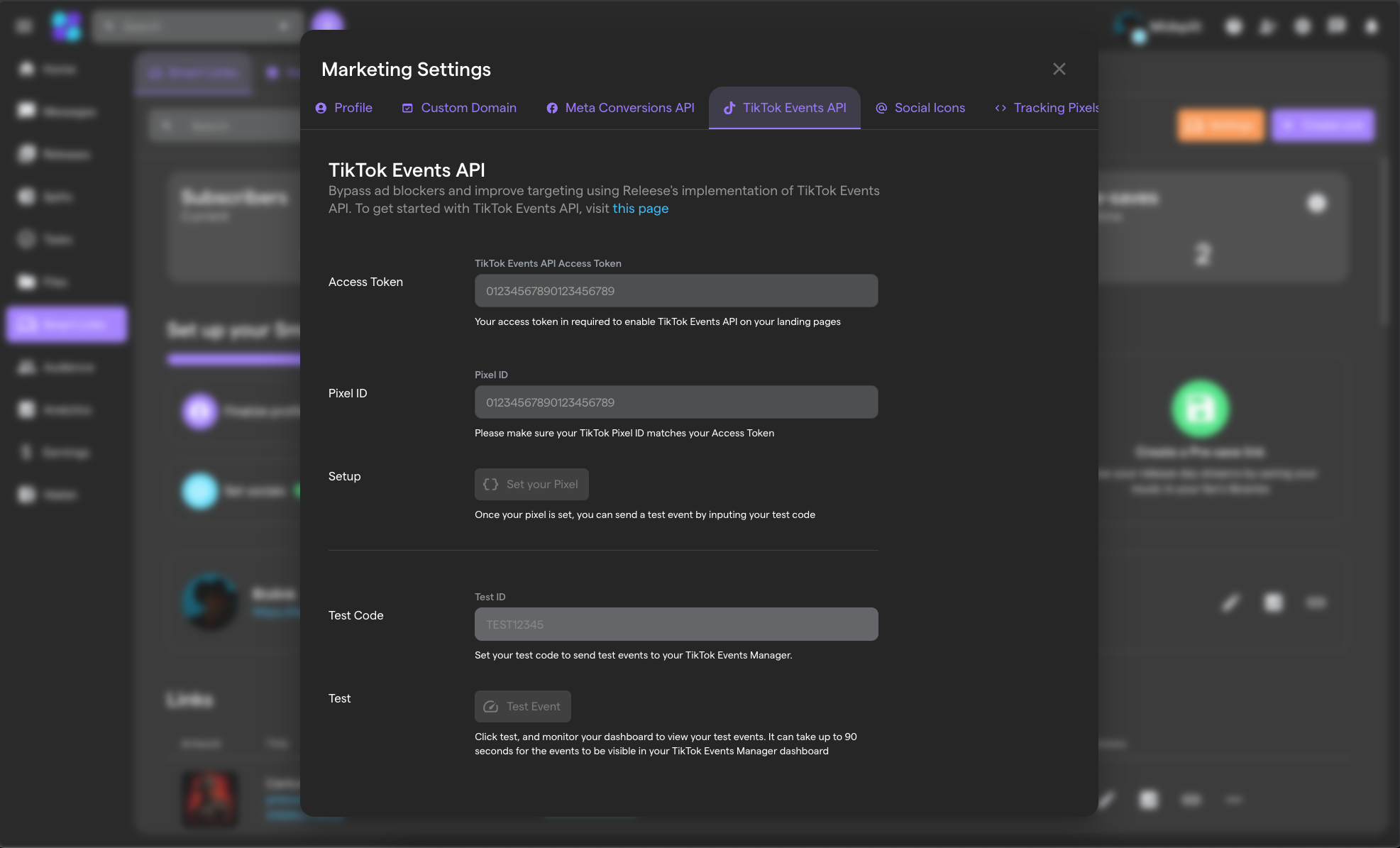Image resolution: width=1400 pixels, height=848 pixels.
Task: Click the "Setup" row label
Action: pos(344,477)
